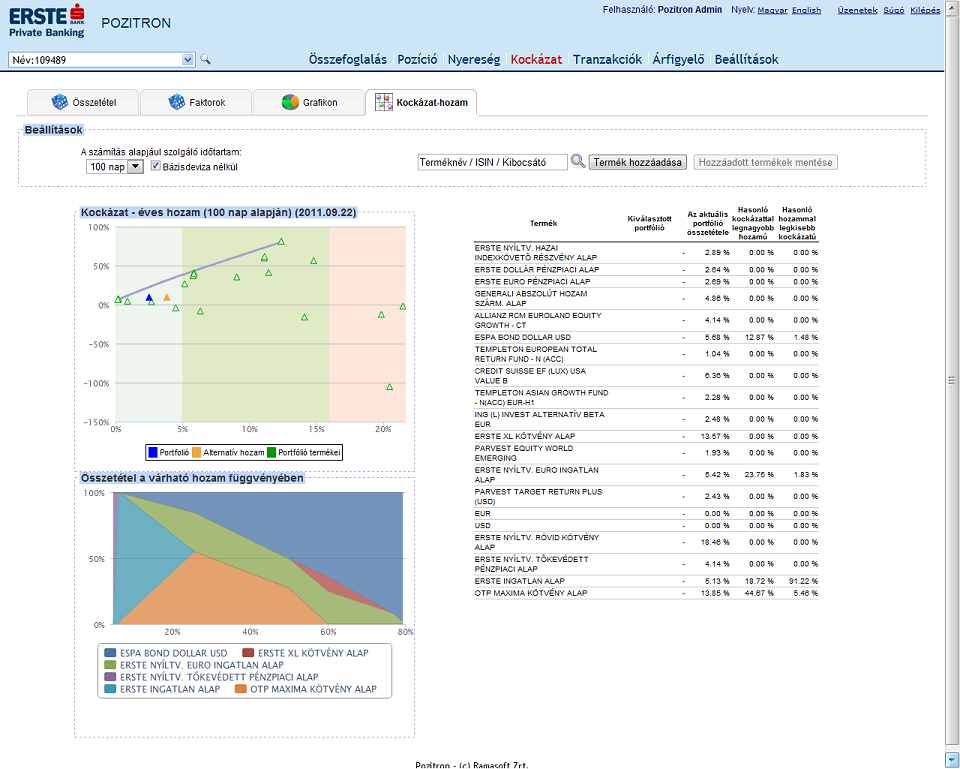
Task: Click the orange Alternatív hozam legend swatch
Action: point(197,452)
